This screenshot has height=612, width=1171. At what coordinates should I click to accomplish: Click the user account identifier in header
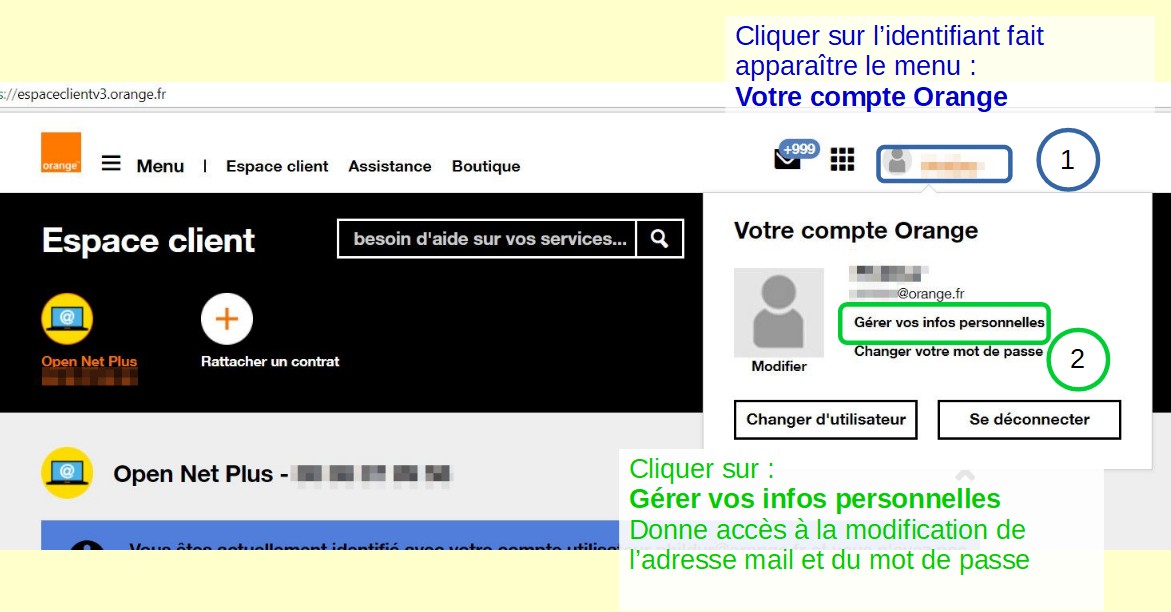pyautogui.click(x=944, y=164)
